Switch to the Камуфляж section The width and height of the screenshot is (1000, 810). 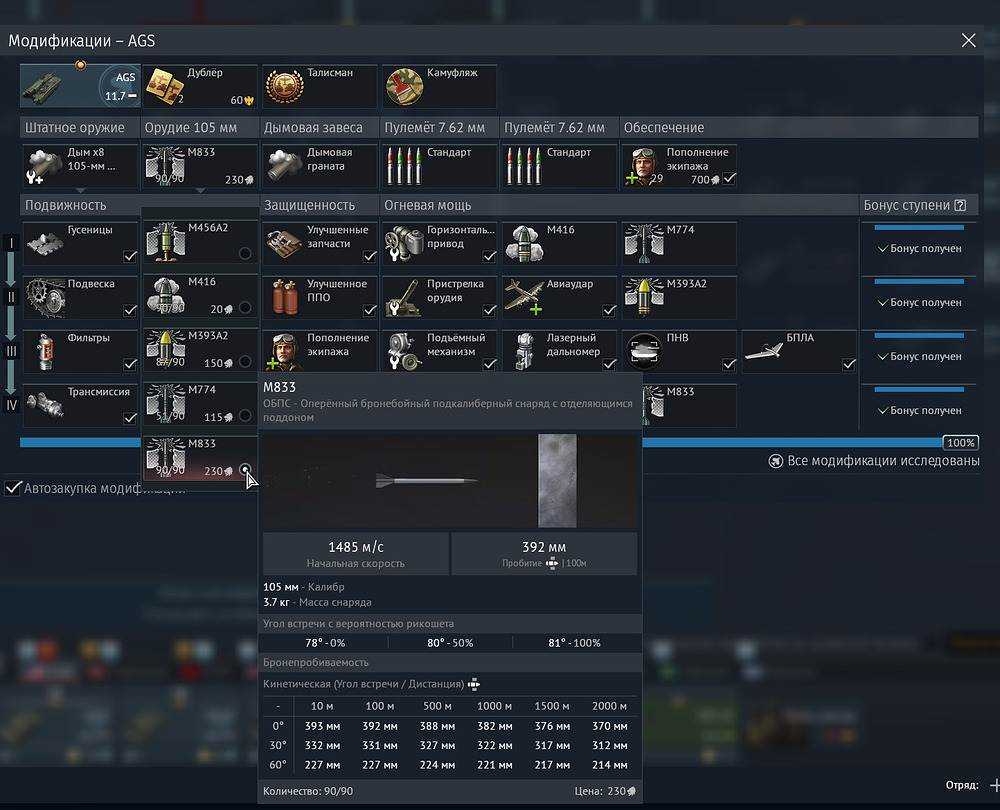439,86
